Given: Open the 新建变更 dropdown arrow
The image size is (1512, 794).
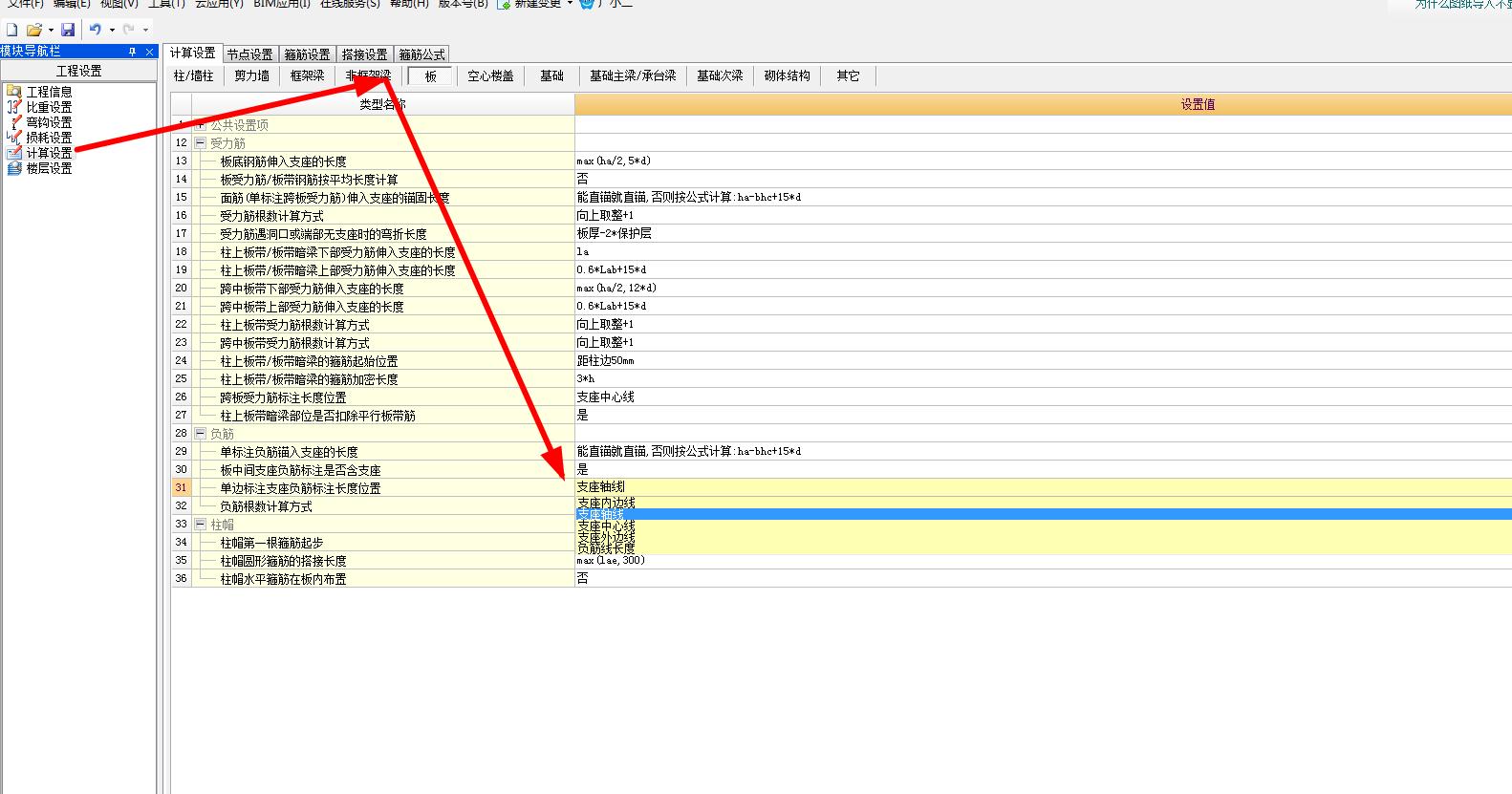Looking at the screenshot, I should (570, 4).
